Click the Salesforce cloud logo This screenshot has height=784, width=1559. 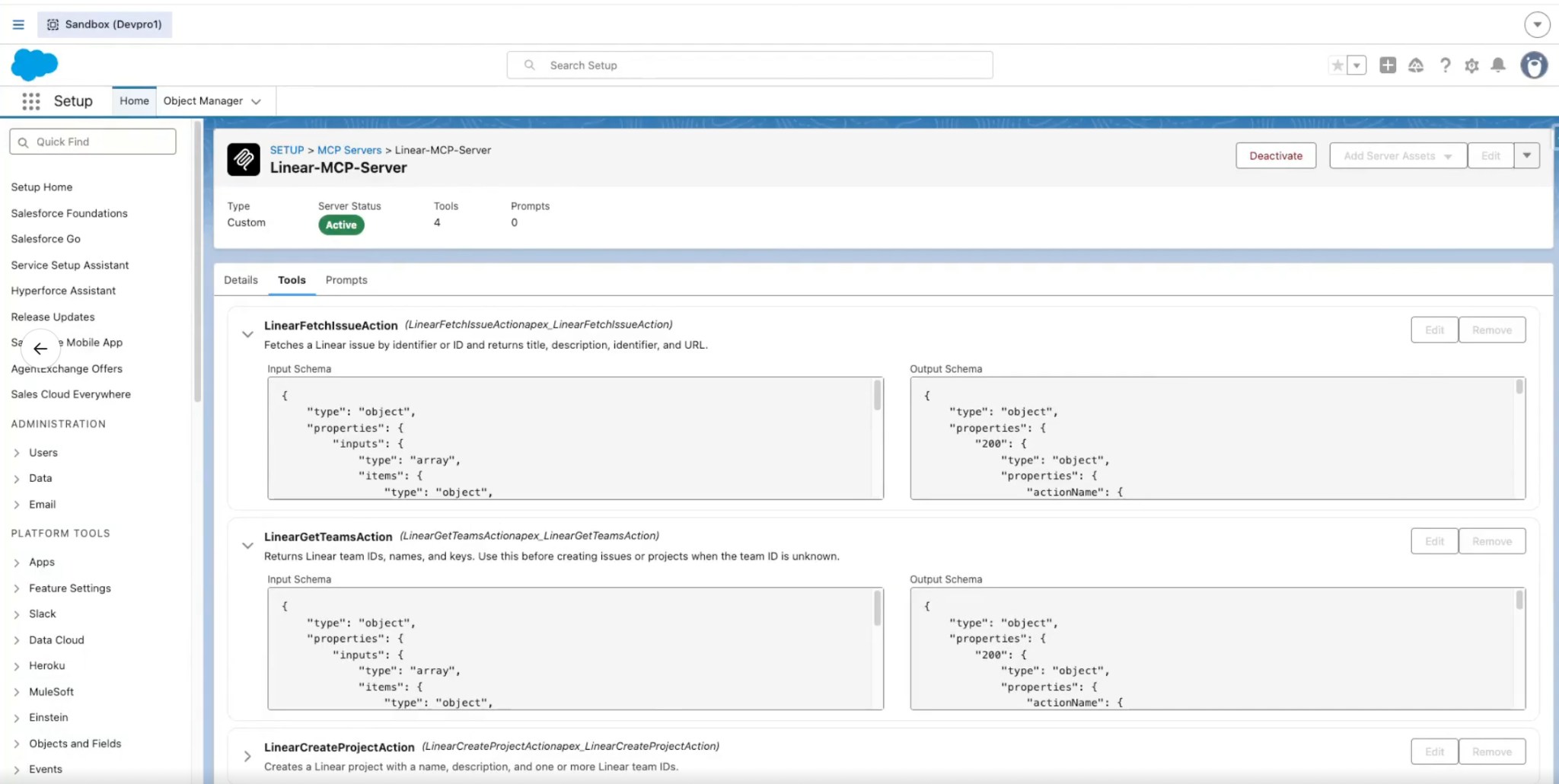click(x=34, y=65)
